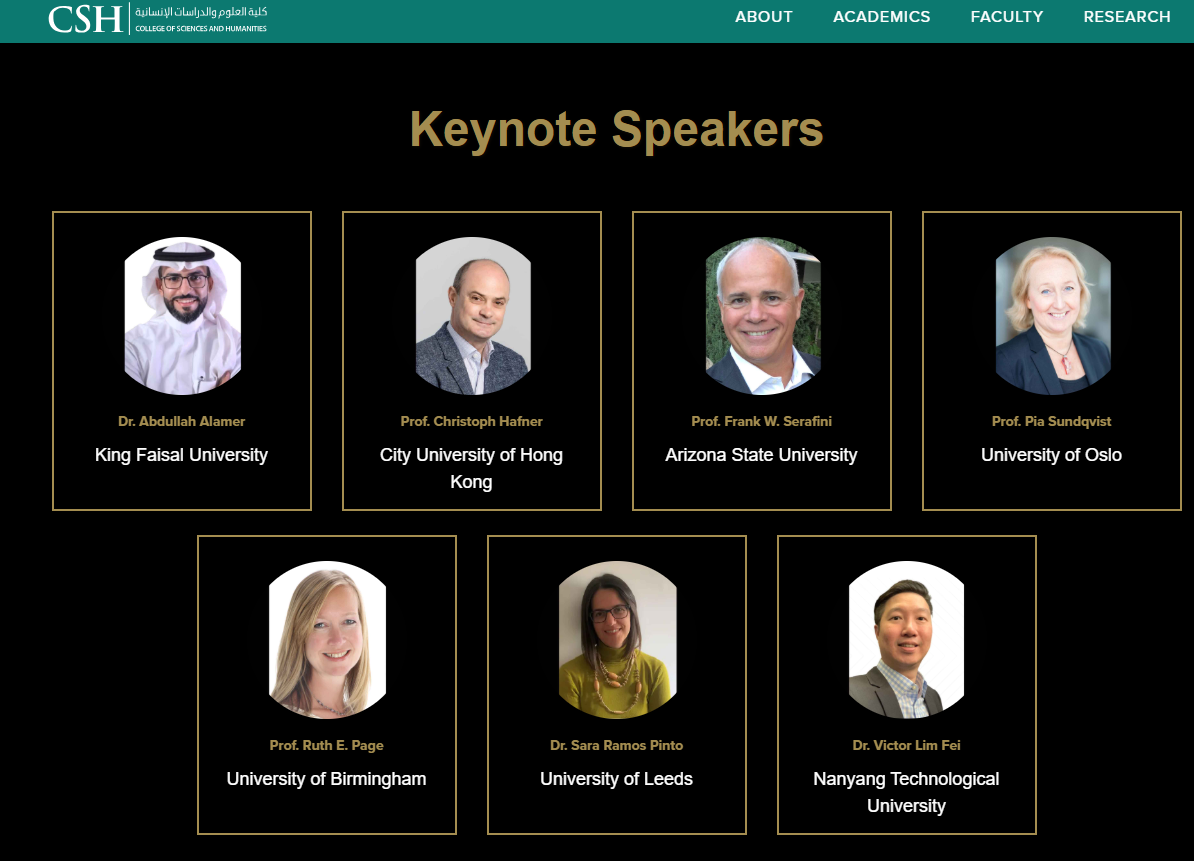Click the Arizona State University text
1194x861 pixels.
click(x=761, y=455)
